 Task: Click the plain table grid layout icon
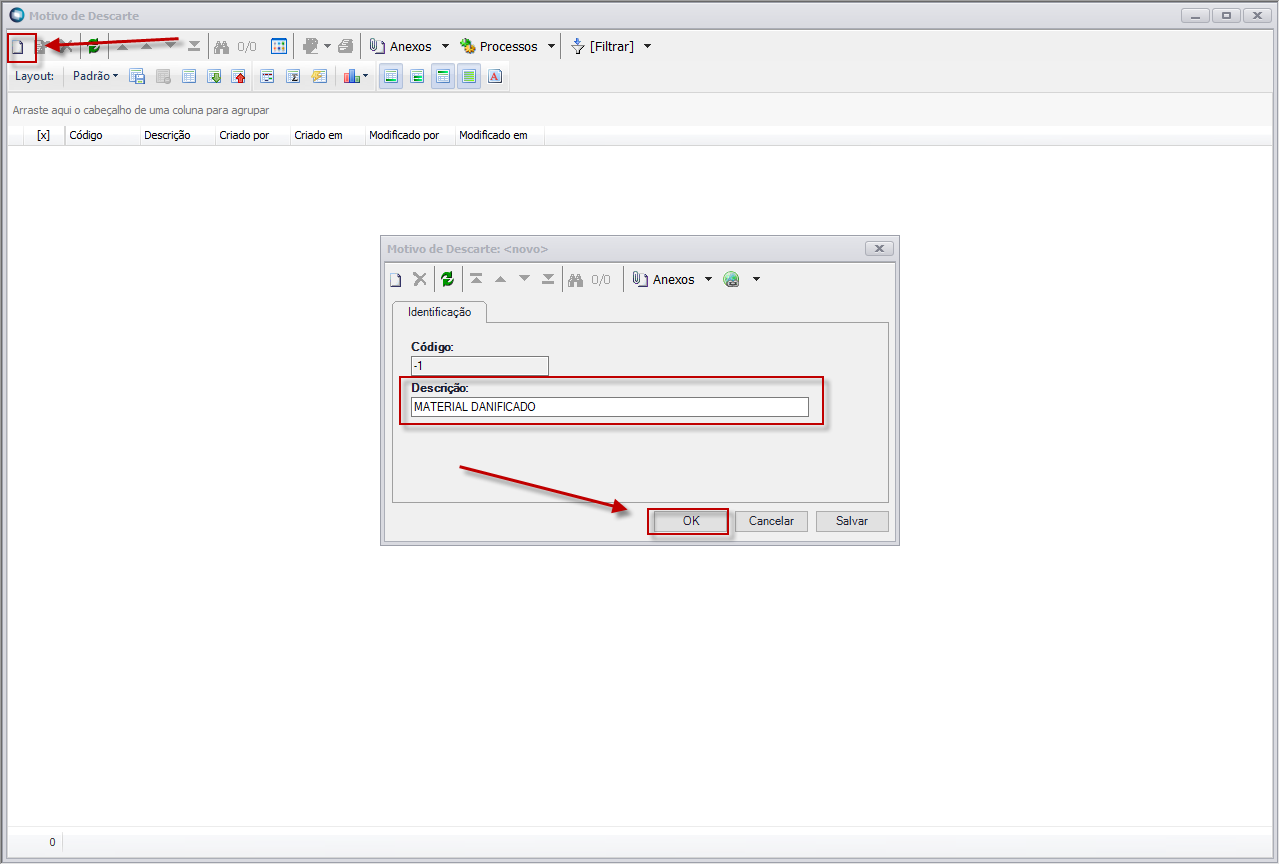coord(189,76)
